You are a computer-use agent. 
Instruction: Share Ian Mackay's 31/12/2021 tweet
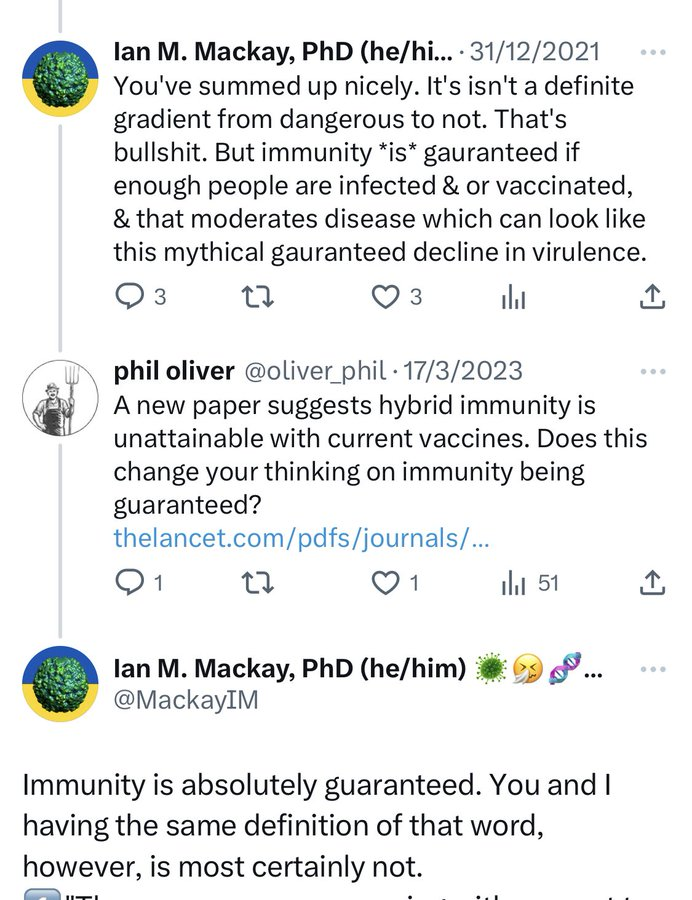coord(651,296)
